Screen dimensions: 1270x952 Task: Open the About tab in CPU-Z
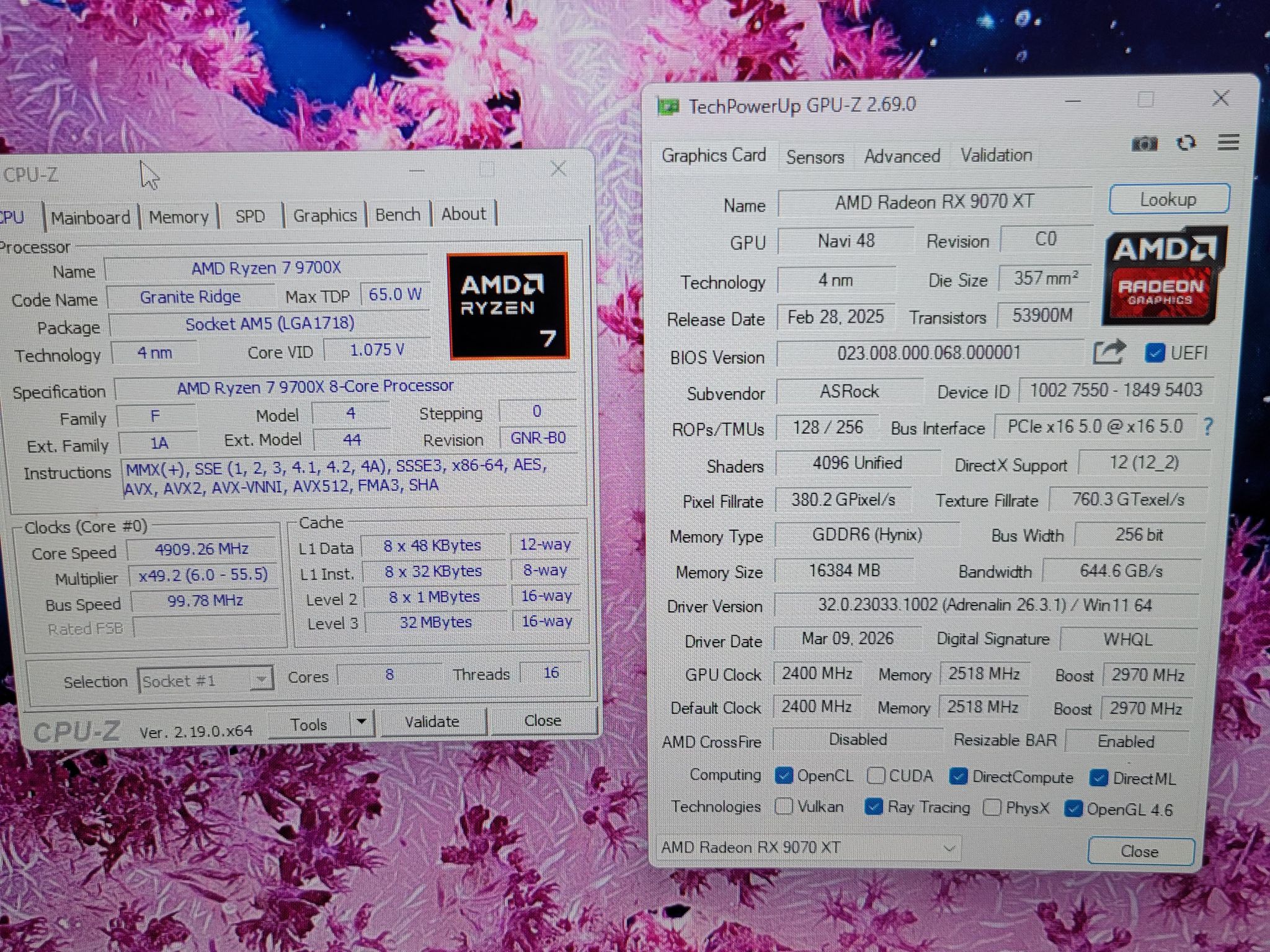464,214
